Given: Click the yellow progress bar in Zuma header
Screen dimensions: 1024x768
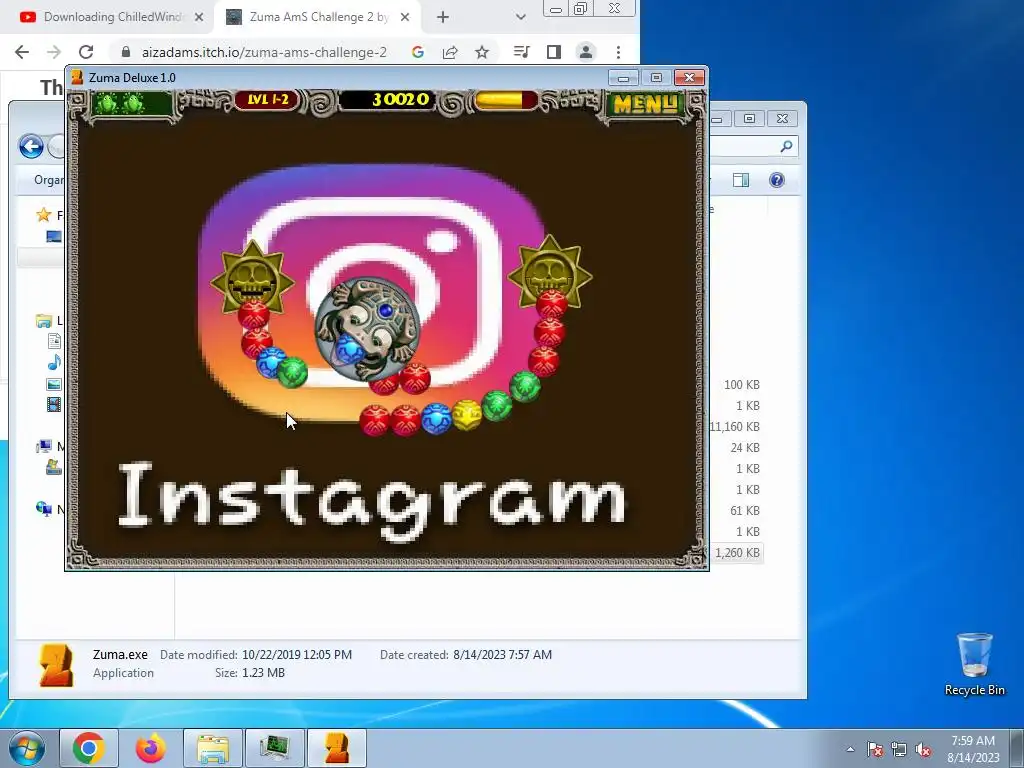Looking at the screenshot, I should [506, 100].
